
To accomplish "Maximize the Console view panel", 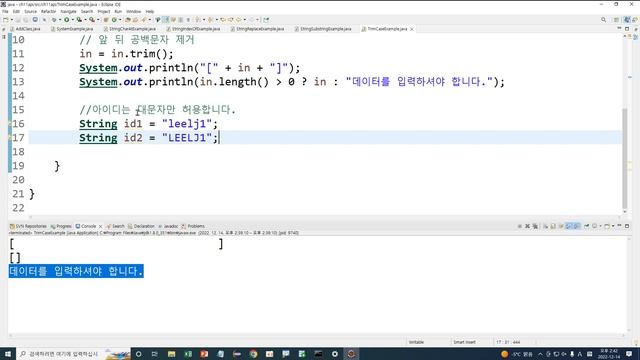I will pyautogui.click(x=627, y=226).
